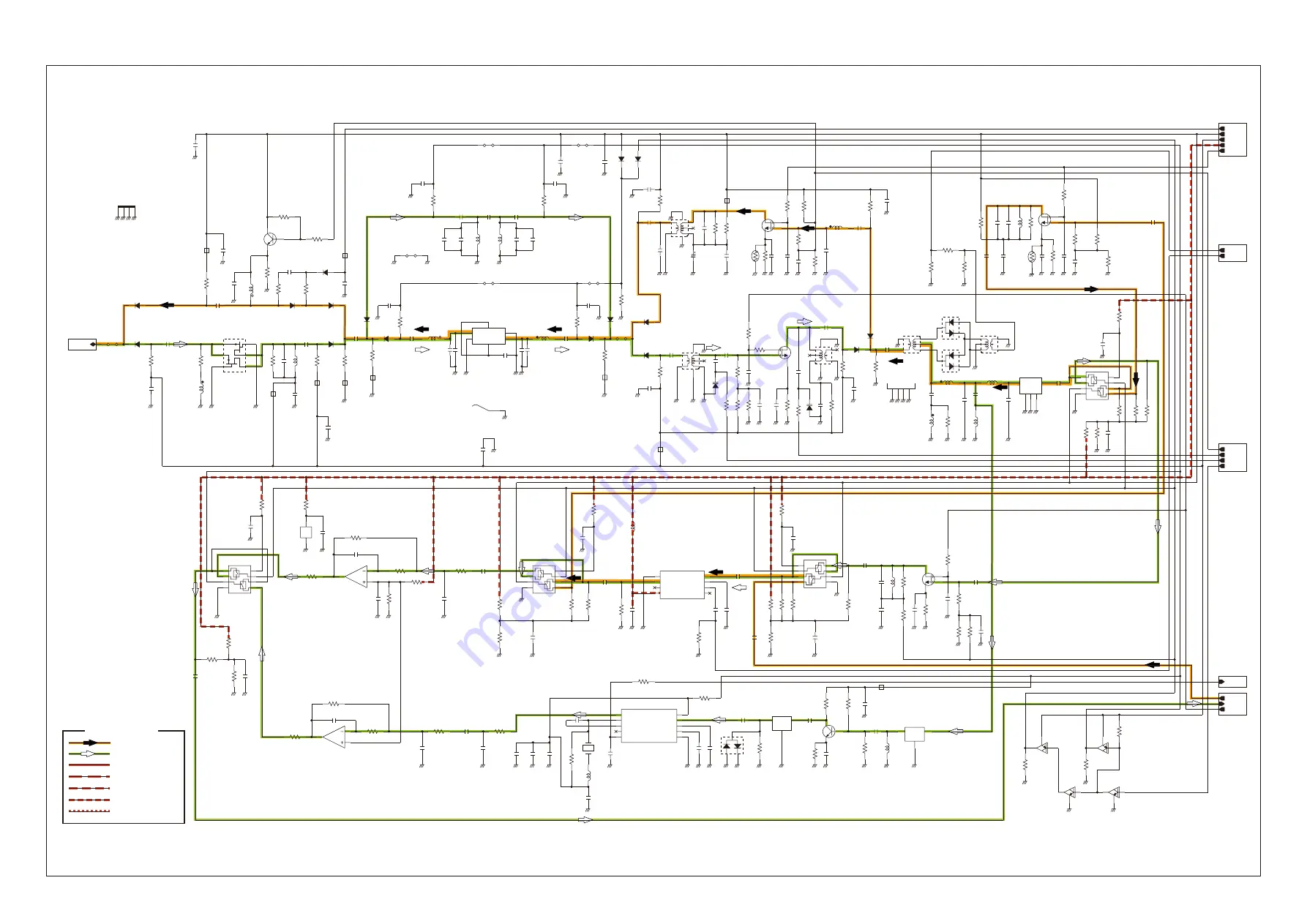Click the green line with white arrow in legend
Image resolution: width=1307 pixels, height=924 pixels.
tap(89, 754)
